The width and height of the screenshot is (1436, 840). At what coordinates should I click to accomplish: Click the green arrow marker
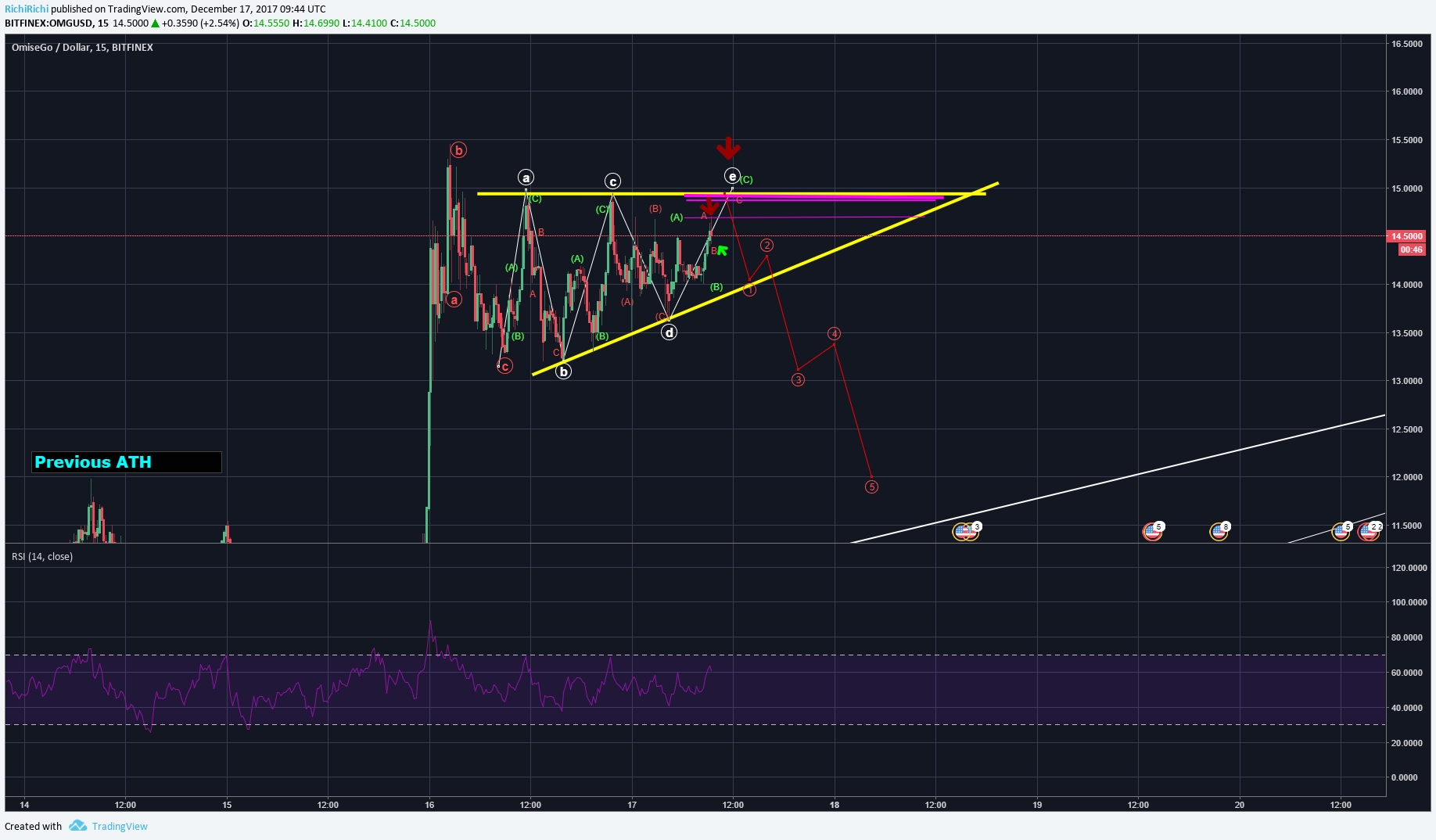[722, 250]
